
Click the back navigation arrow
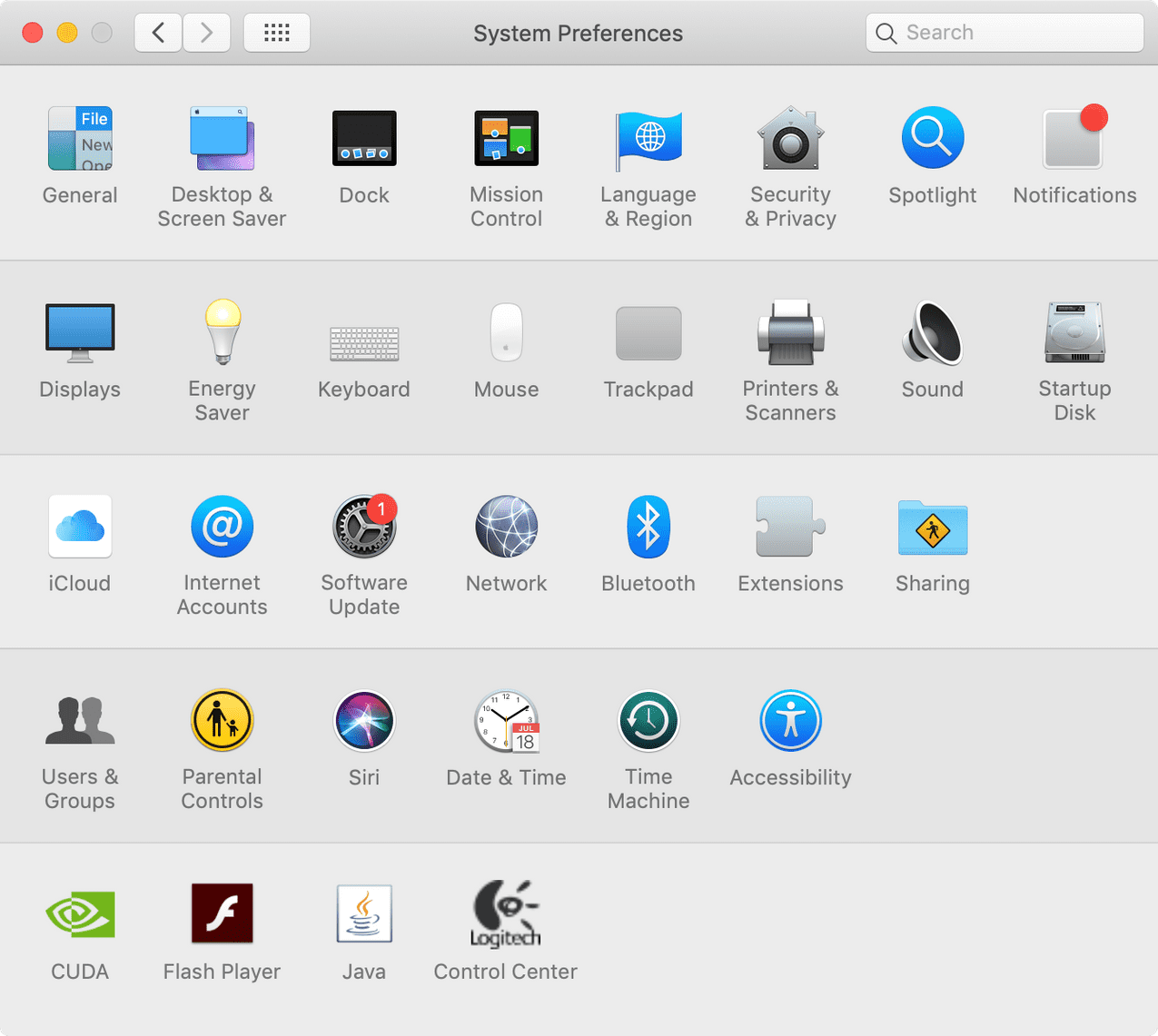[x=158, y=33]
